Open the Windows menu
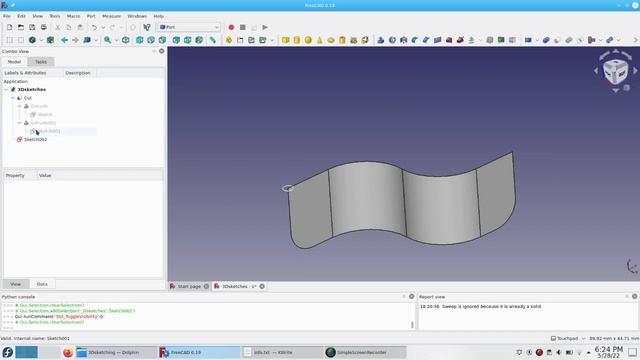 137,16
